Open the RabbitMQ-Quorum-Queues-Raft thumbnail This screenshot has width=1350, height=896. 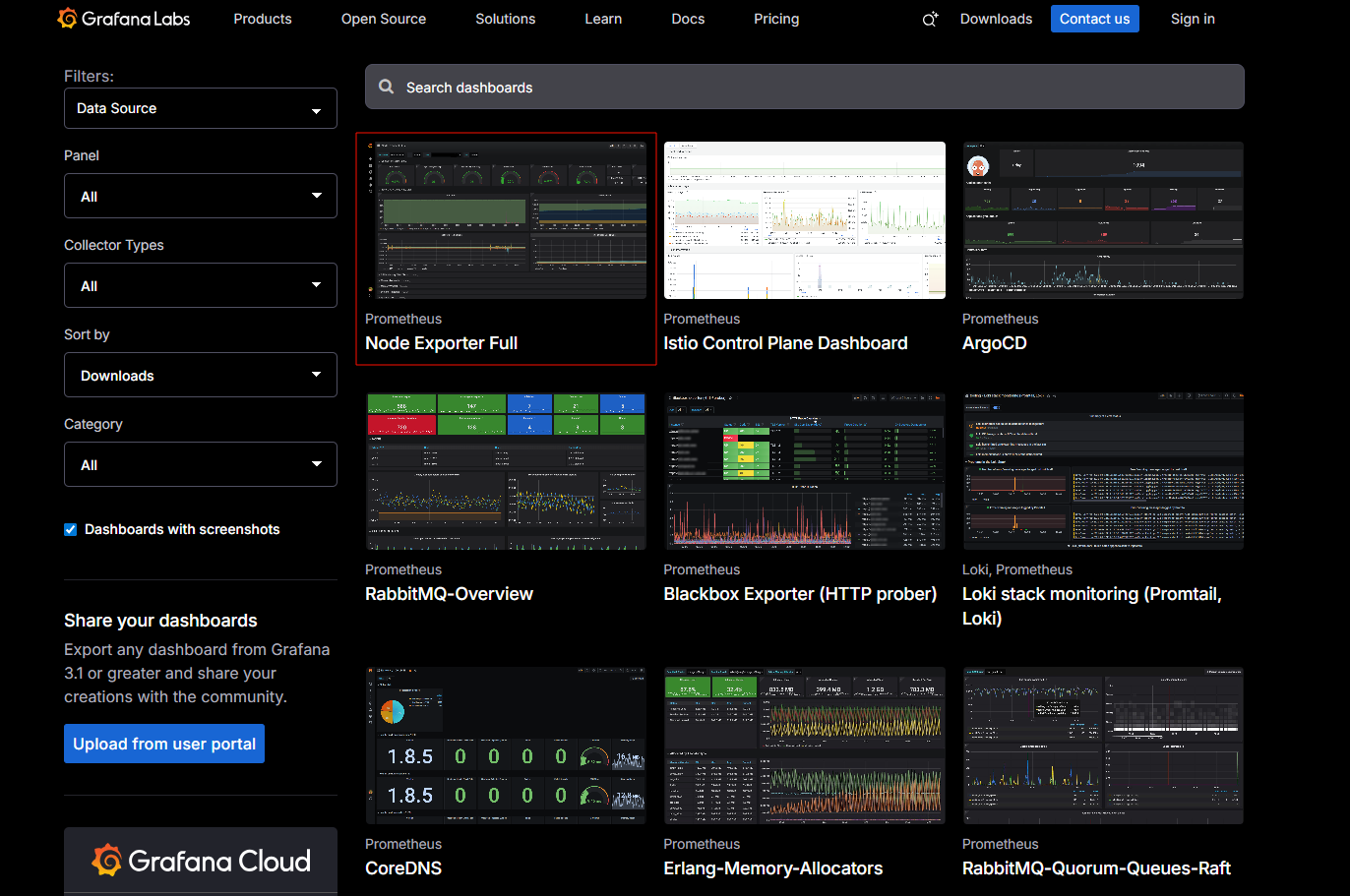coord(1103,746)
